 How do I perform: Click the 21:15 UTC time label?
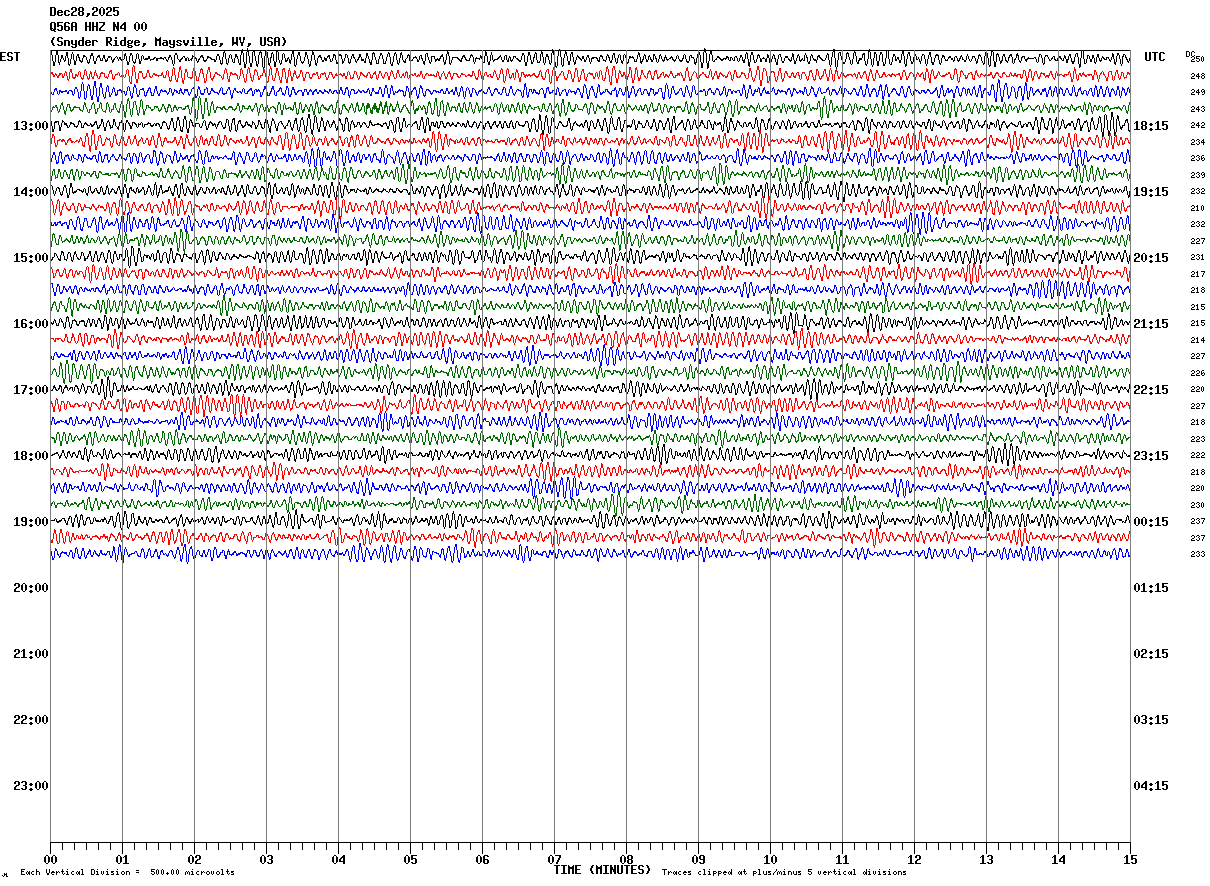coord(1151,324)
